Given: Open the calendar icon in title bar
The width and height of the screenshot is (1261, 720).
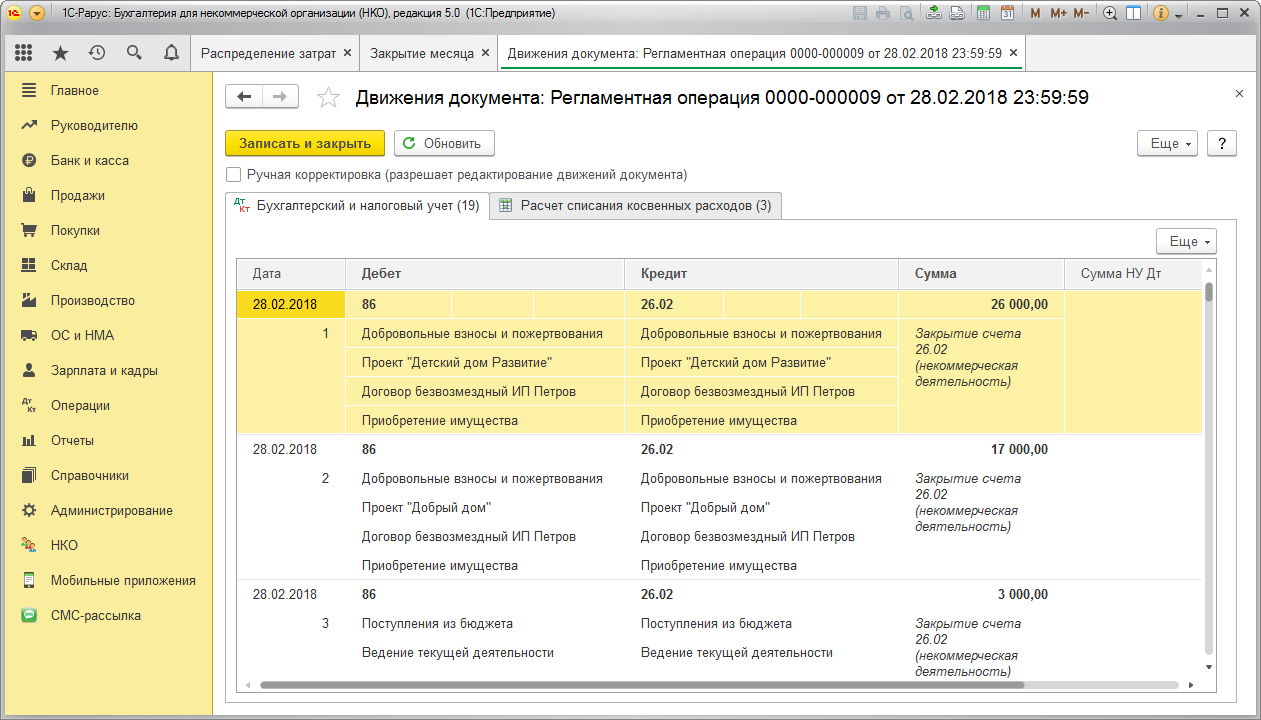Looking at the screenshot, I should [1007, 14].
